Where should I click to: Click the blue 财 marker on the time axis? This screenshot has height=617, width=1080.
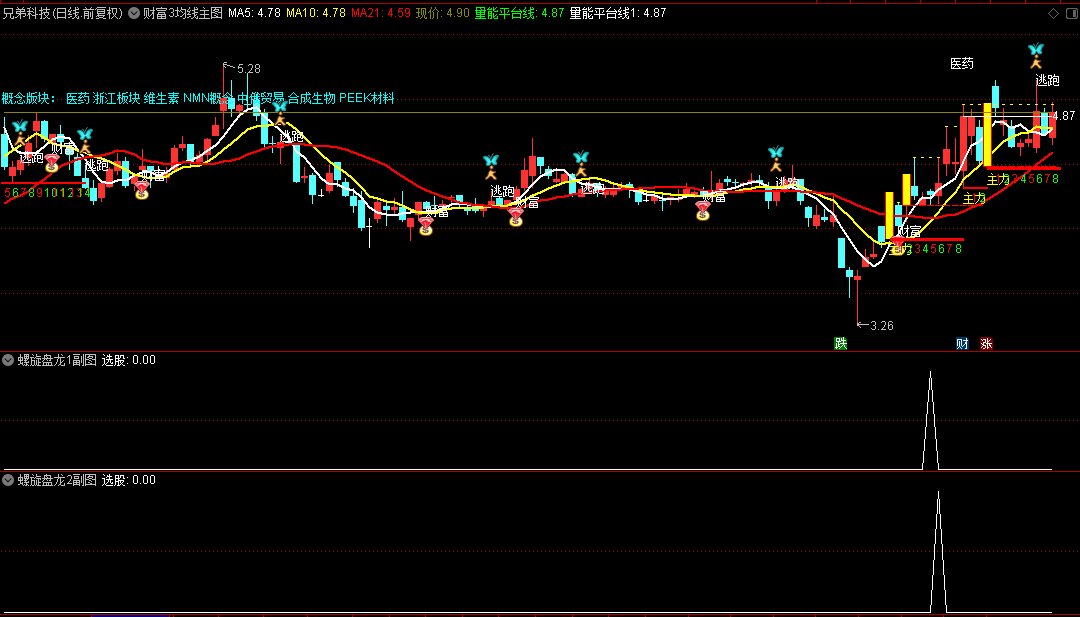962,344
